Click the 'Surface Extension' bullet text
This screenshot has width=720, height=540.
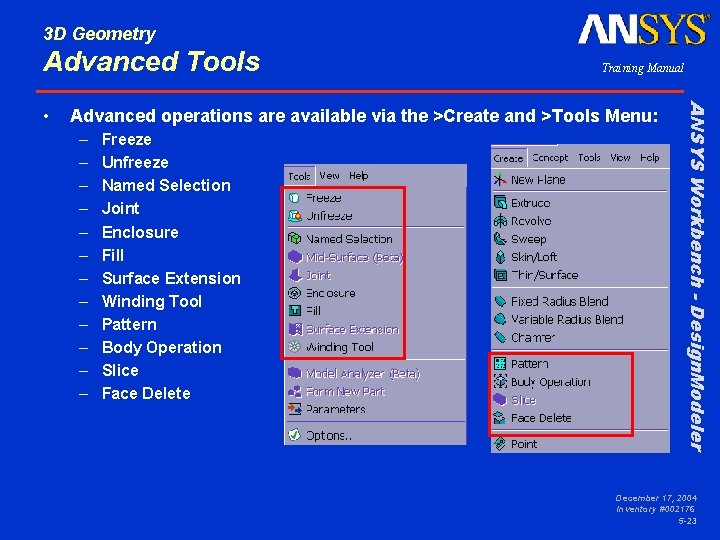171,278
